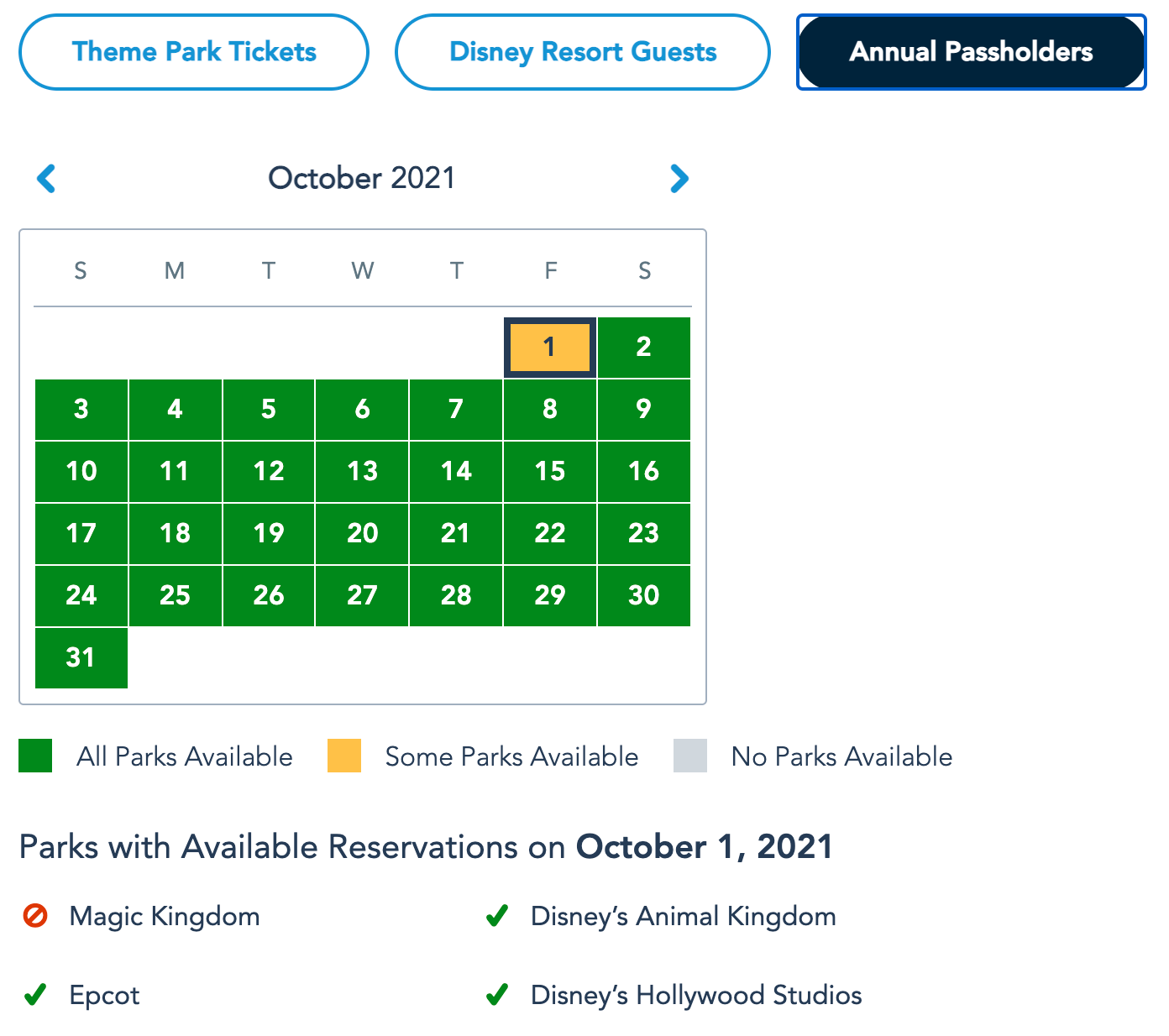Click the gray No Parks Available swatch

tap(690, 756)
